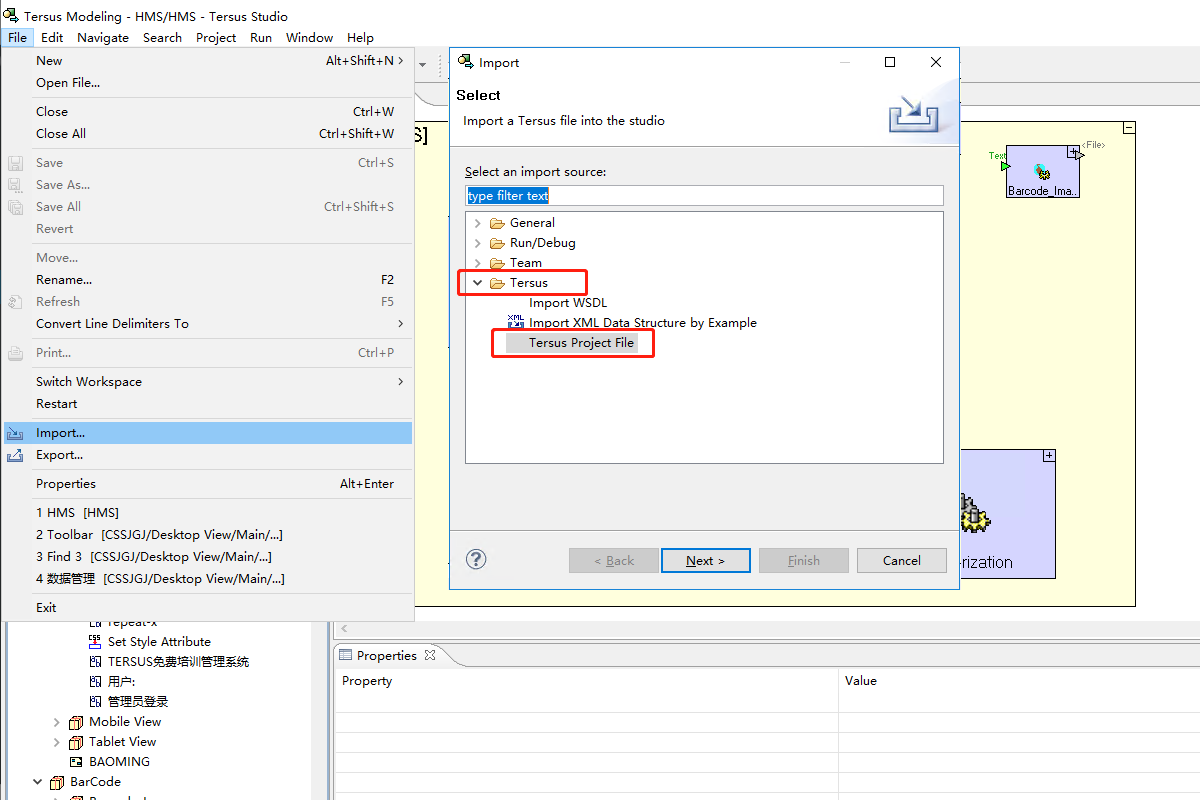Close the Properties view tab
1200x800 pixels.
pos(430,655)
